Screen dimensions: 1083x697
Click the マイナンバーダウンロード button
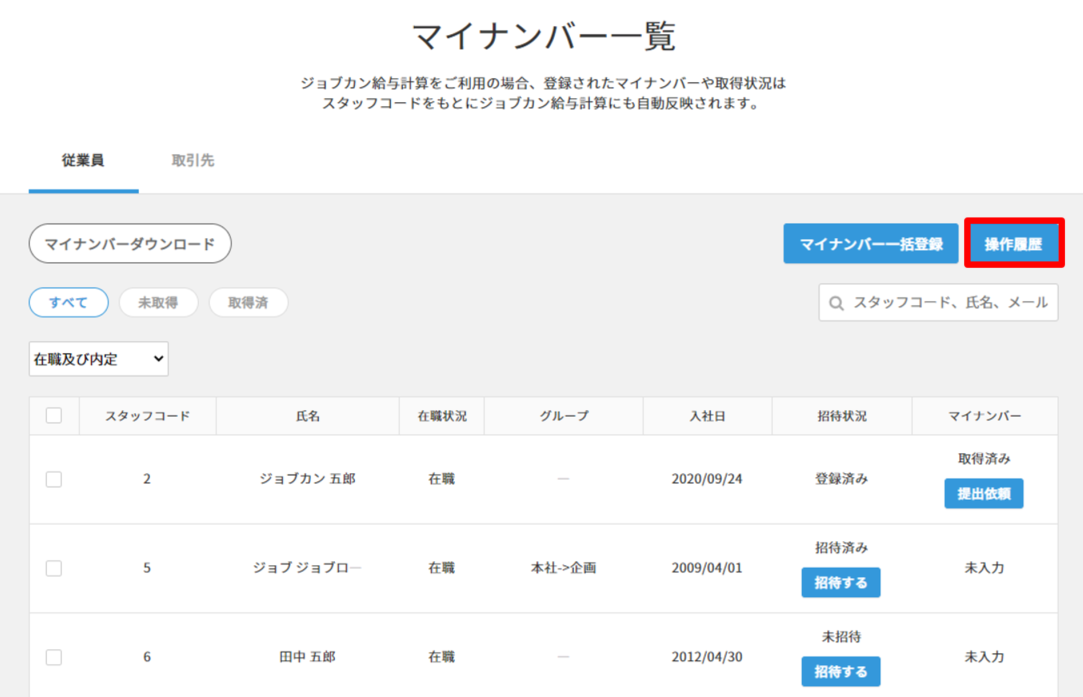pyautogui.click(x=130, y=244)
